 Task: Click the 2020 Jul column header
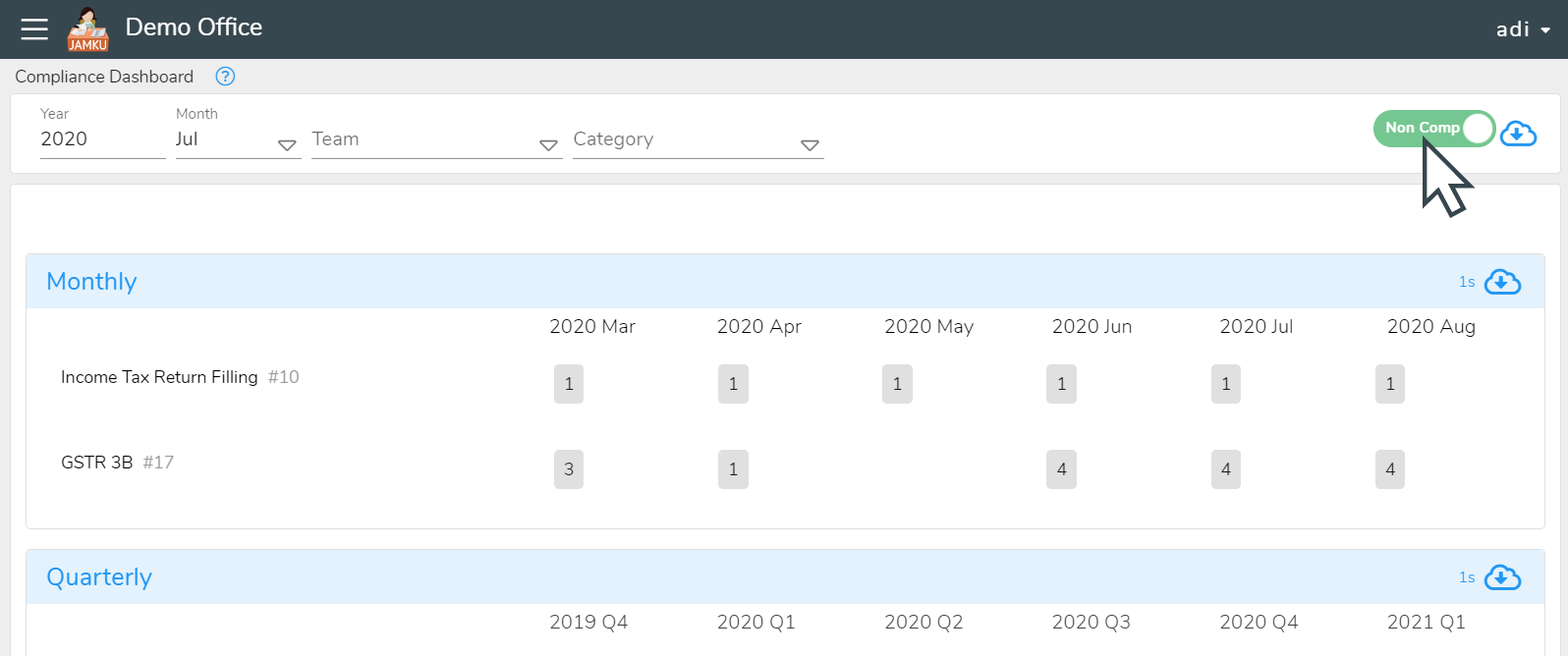1257,327
